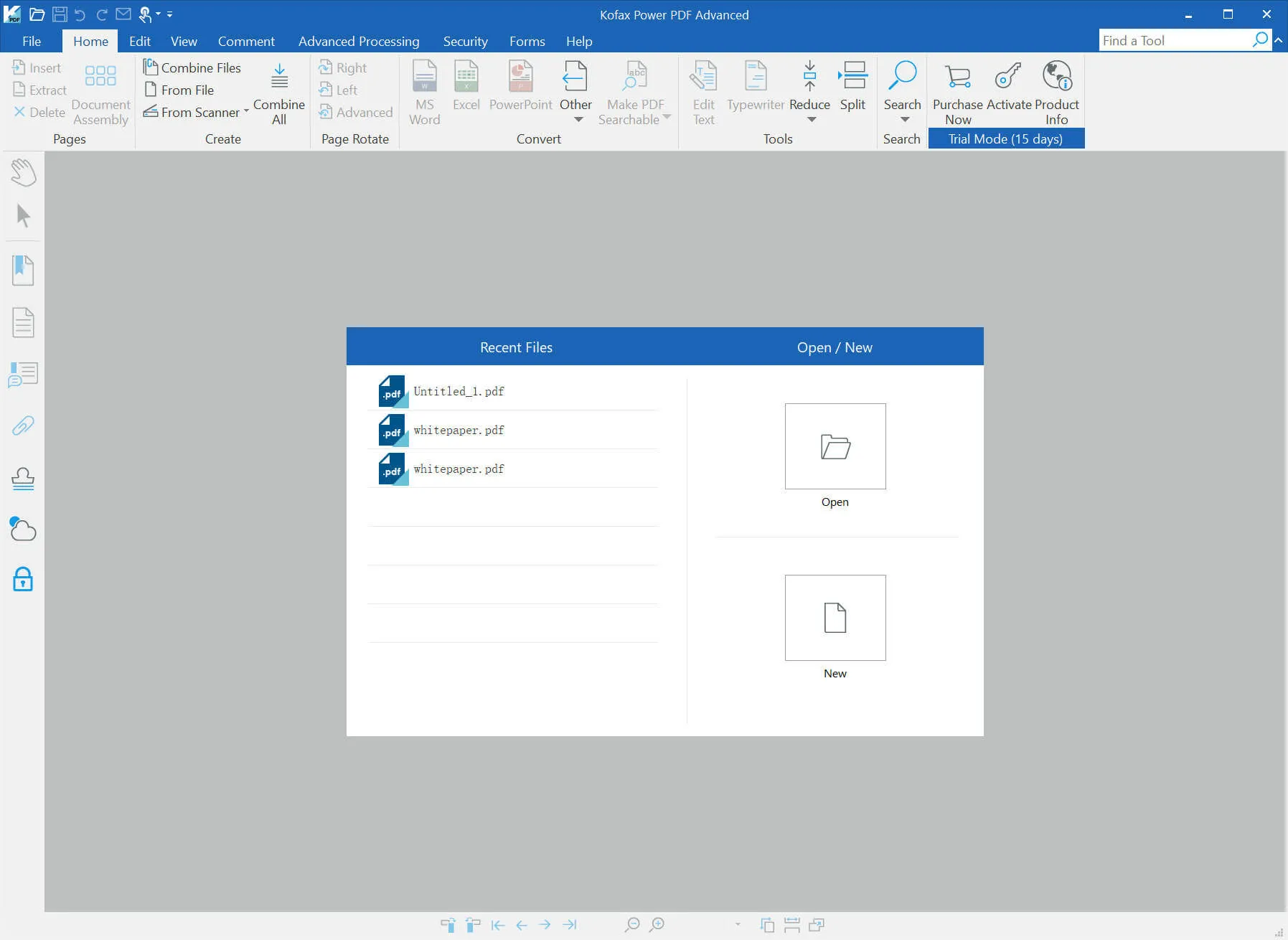Image resolution: width=1288 pixels, height=940 pixels.
Task: Click Make PDF Searchable
Action: click(x=634, y=93)
